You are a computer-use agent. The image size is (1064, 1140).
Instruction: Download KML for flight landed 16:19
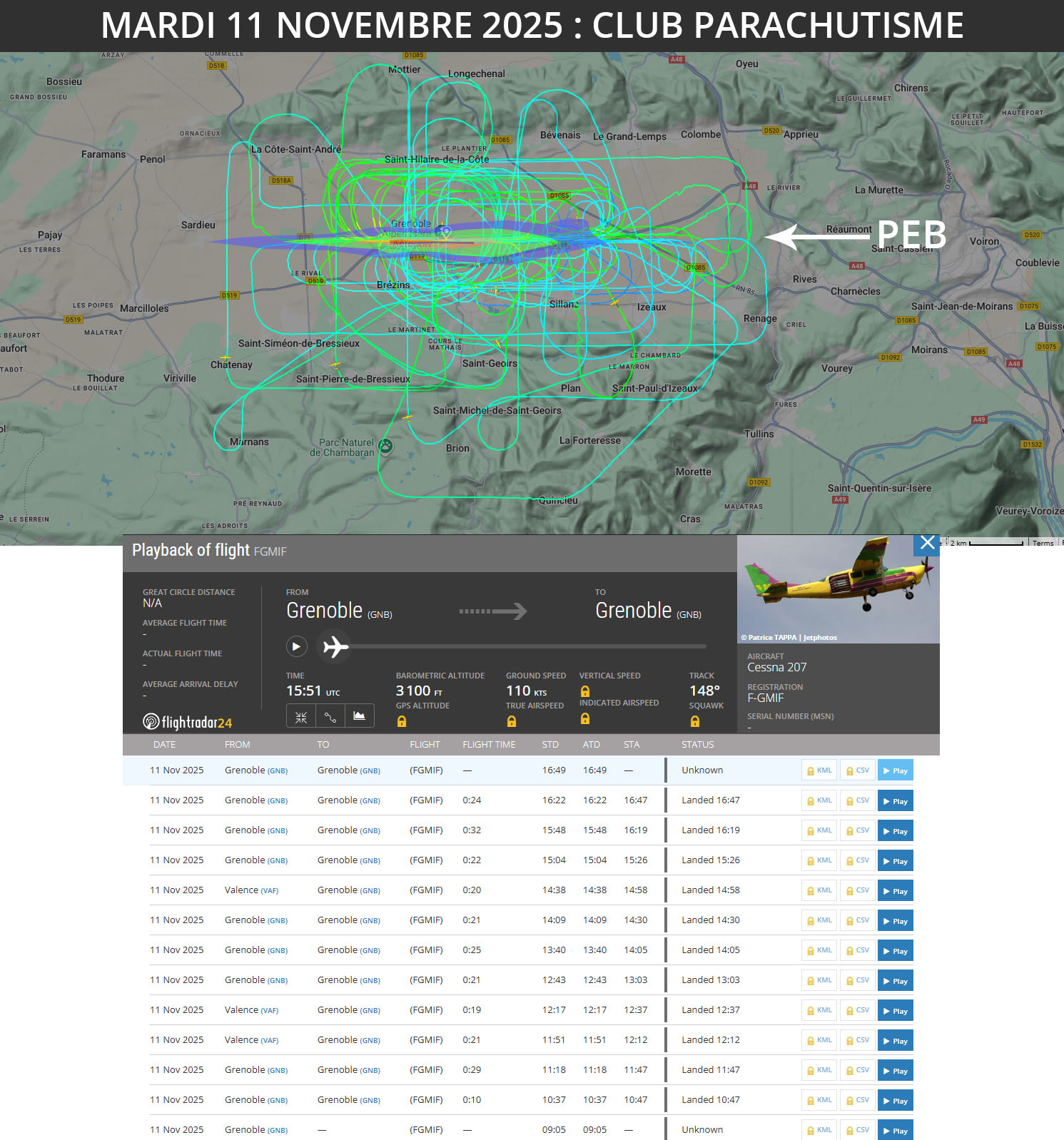(819, 831)
